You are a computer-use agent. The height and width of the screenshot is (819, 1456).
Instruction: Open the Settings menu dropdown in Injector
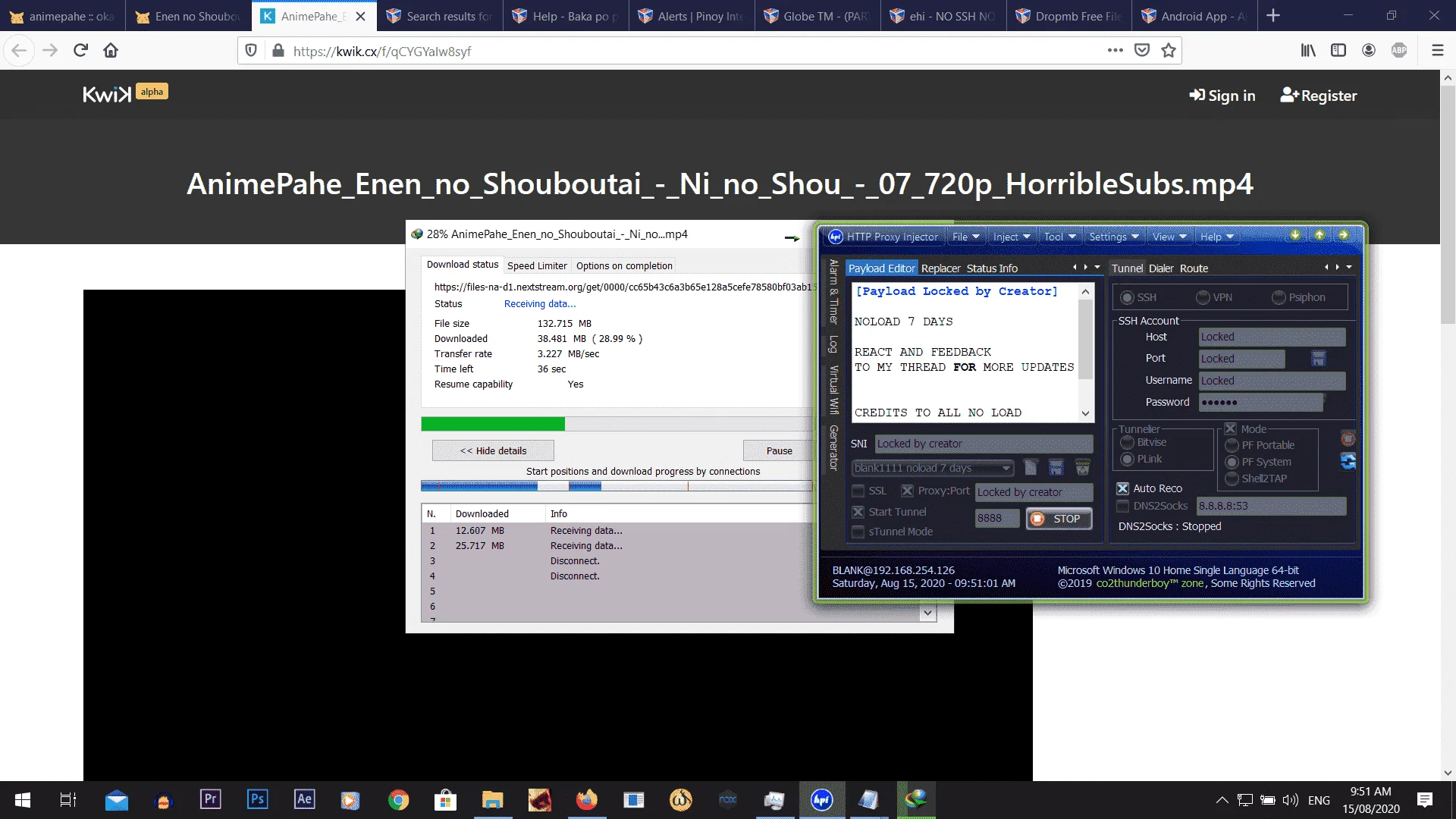1113,237
